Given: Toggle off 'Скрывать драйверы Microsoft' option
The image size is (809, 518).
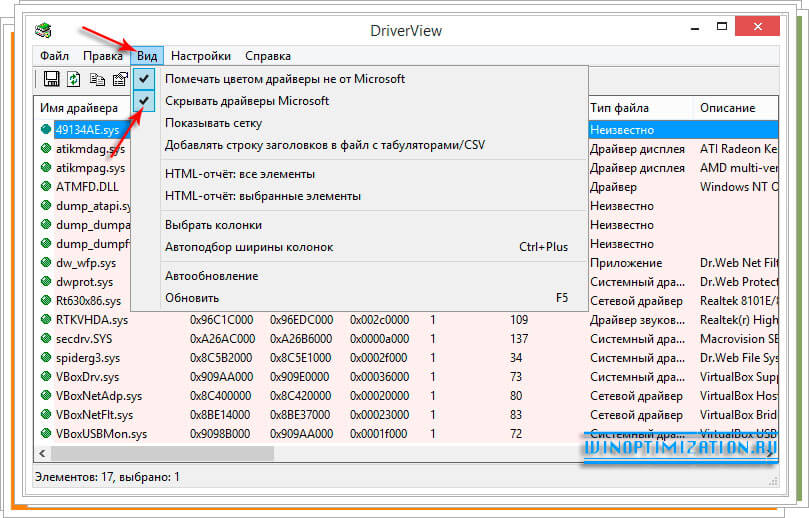Looking at the screenshot, I should (247, 101).
